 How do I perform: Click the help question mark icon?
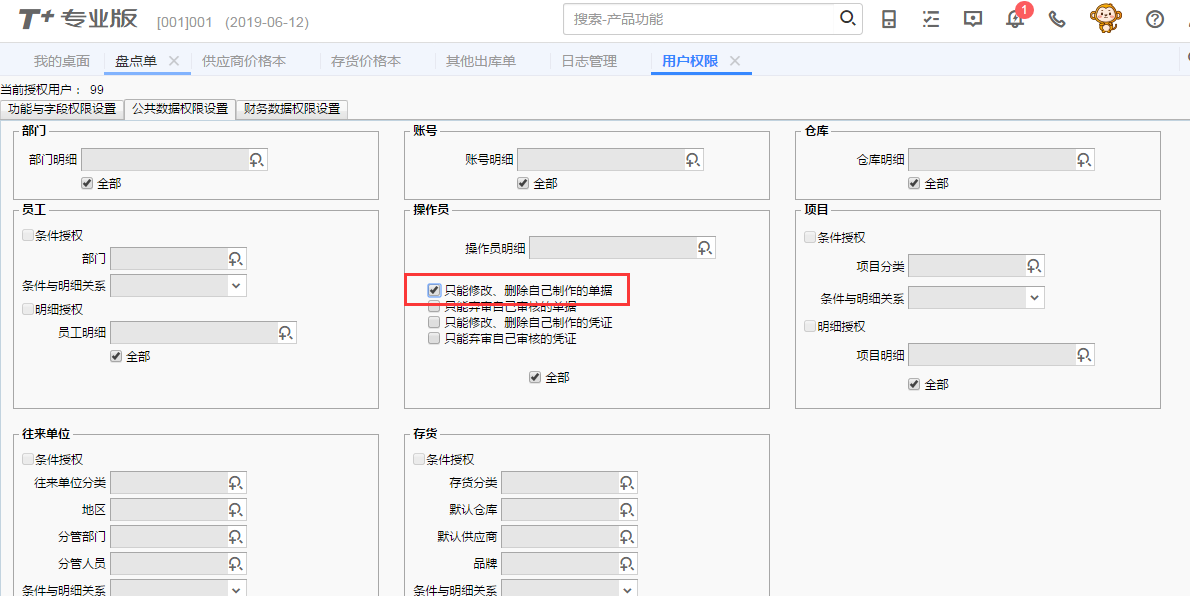pyautogui.click(x=1155, y=19)
